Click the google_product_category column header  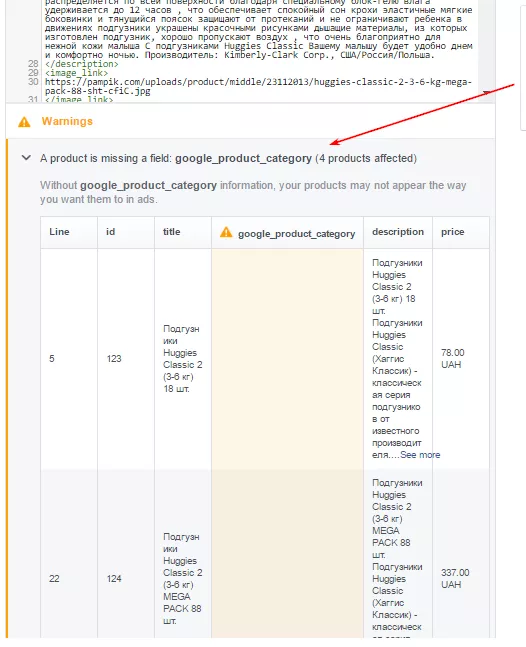pos(287,232)
